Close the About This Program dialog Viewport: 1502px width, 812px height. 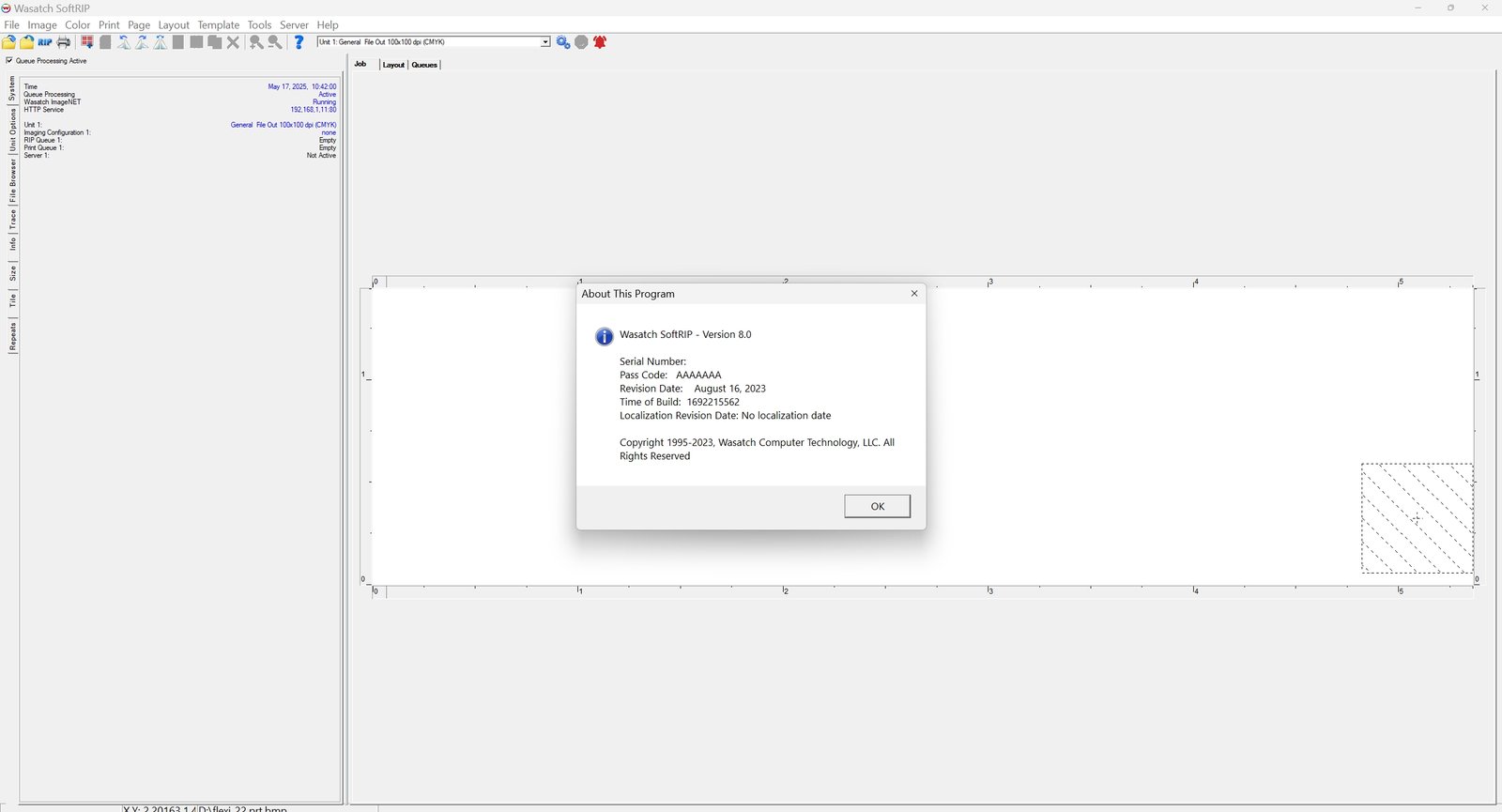coord(914,294)
